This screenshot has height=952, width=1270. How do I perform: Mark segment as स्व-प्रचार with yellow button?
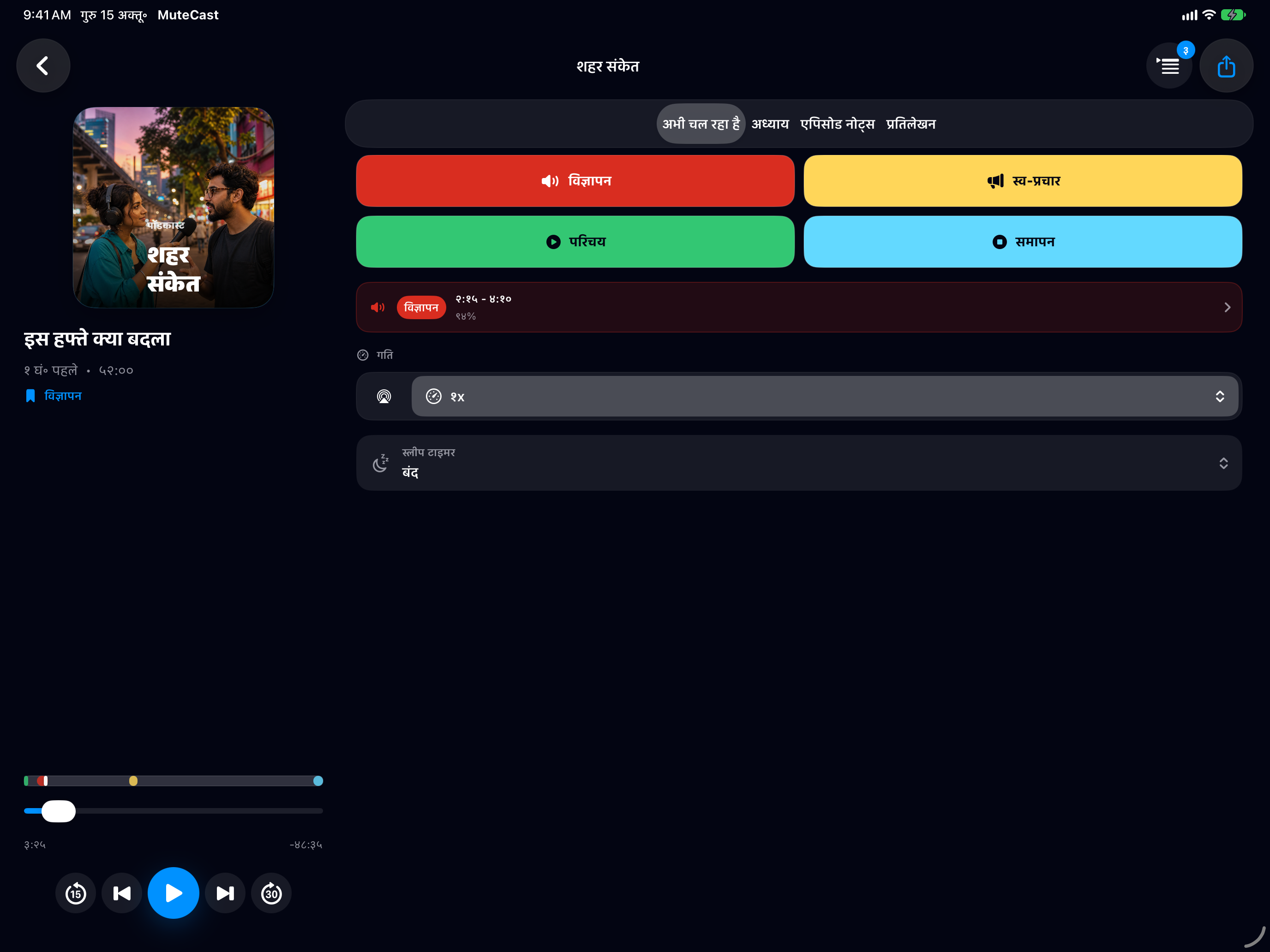[1023, 181]
